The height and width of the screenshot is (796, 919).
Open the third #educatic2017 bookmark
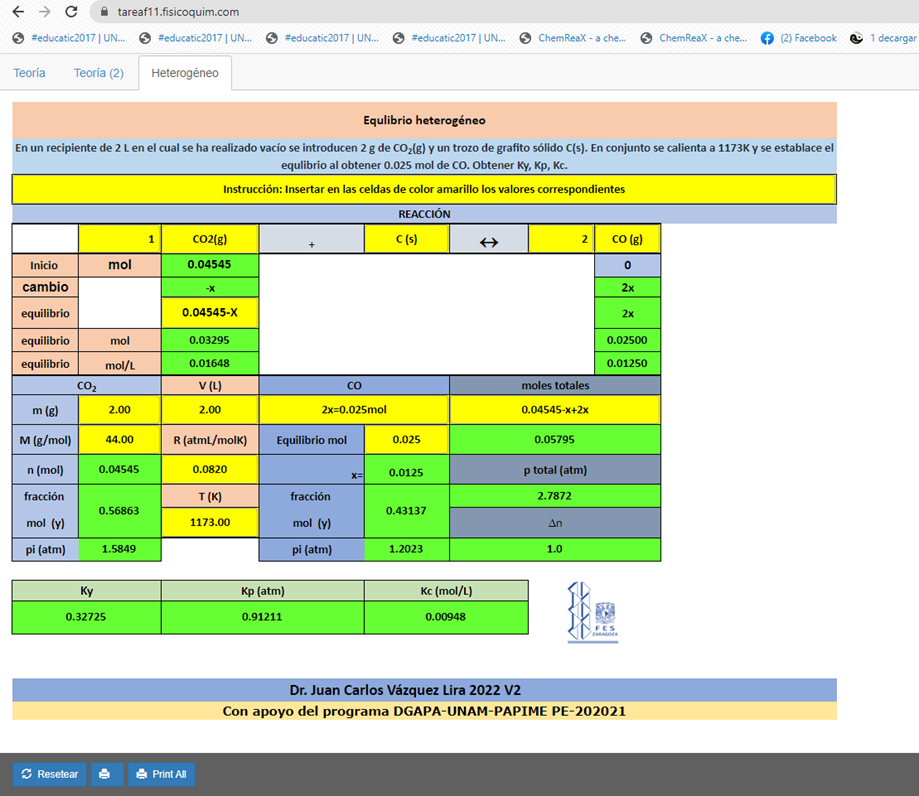pos(322,38)
